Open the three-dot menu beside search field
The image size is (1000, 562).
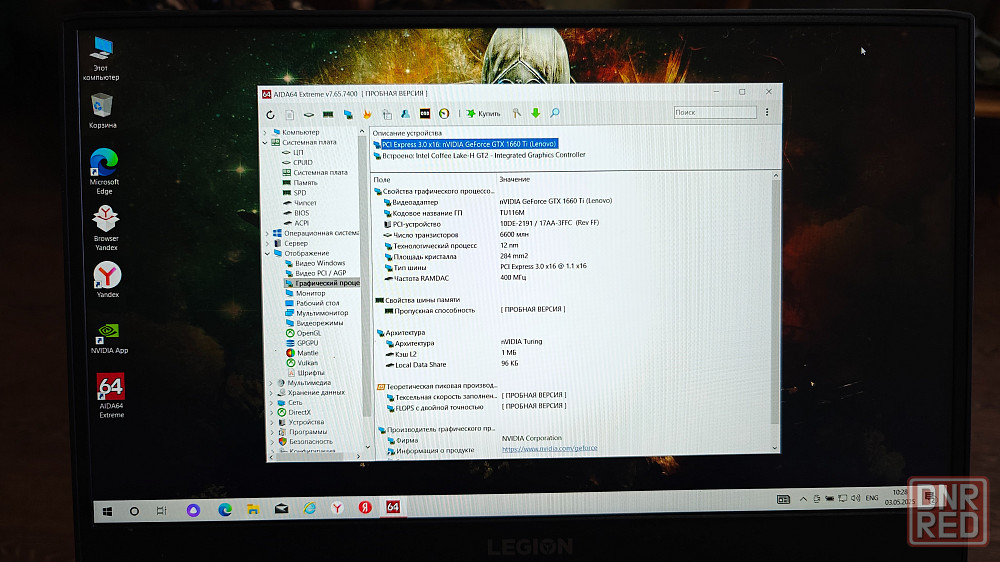[x=767, y=112]
